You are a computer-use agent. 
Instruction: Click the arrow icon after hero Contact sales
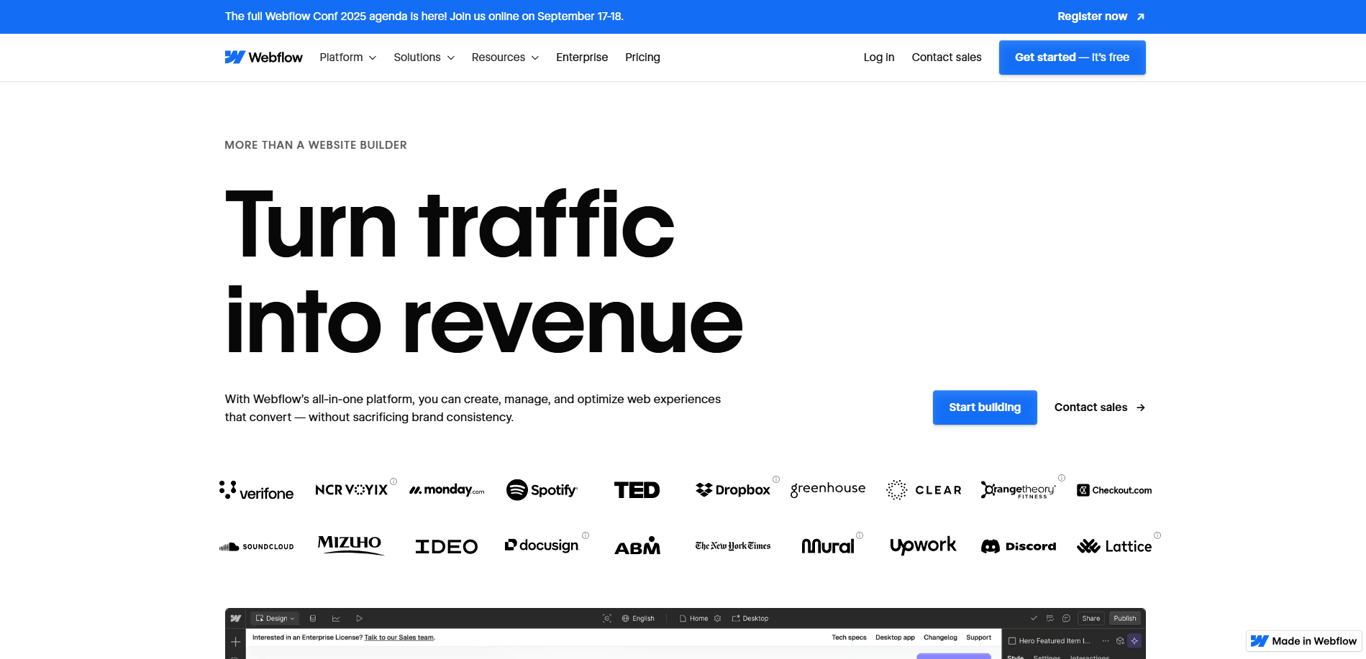coord(1140,407)
